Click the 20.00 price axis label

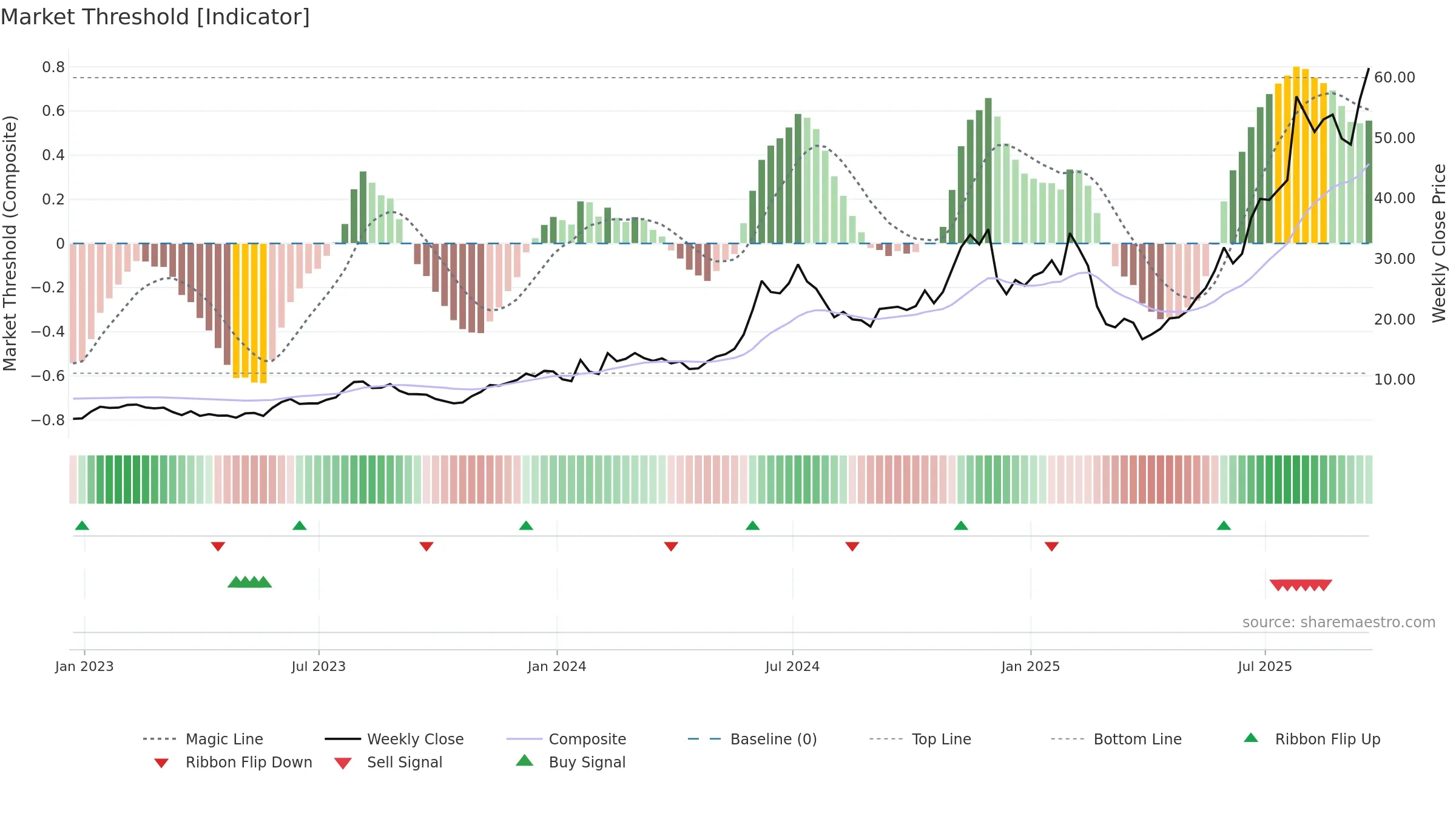(1395, 320)
